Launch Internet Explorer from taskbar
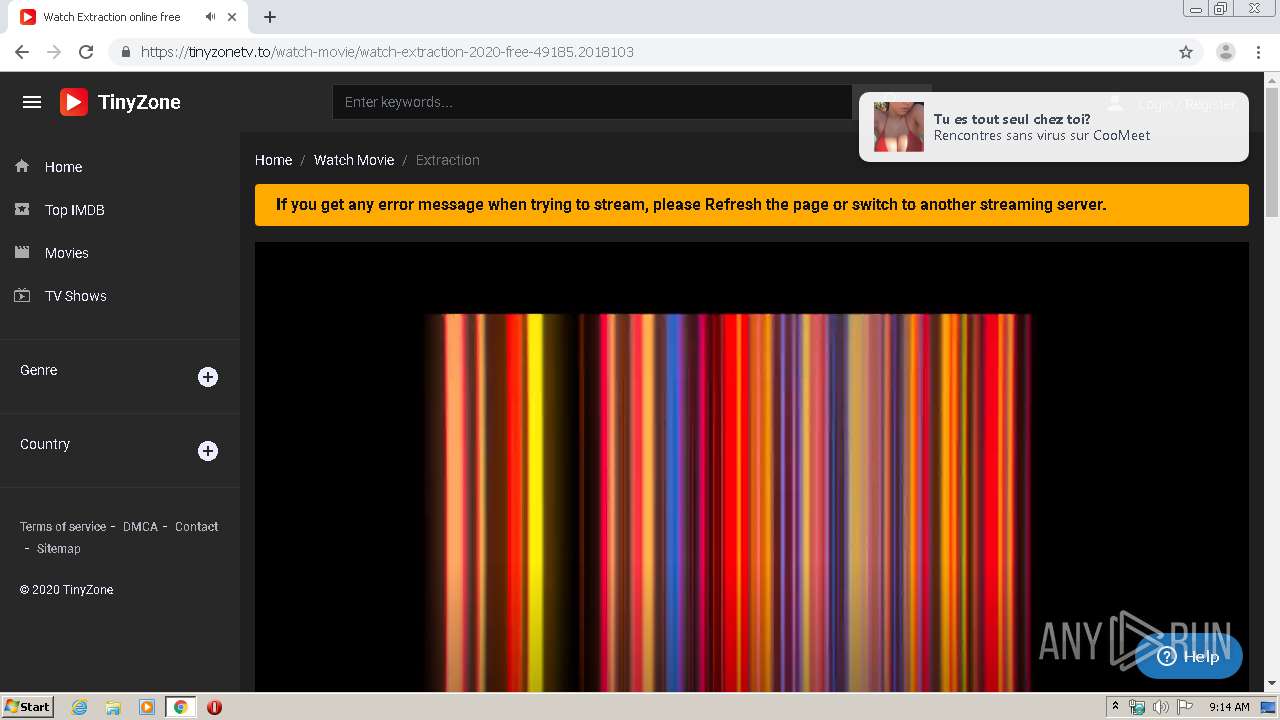Screen dimensions: 1280x720 click(x=79, y=707)
